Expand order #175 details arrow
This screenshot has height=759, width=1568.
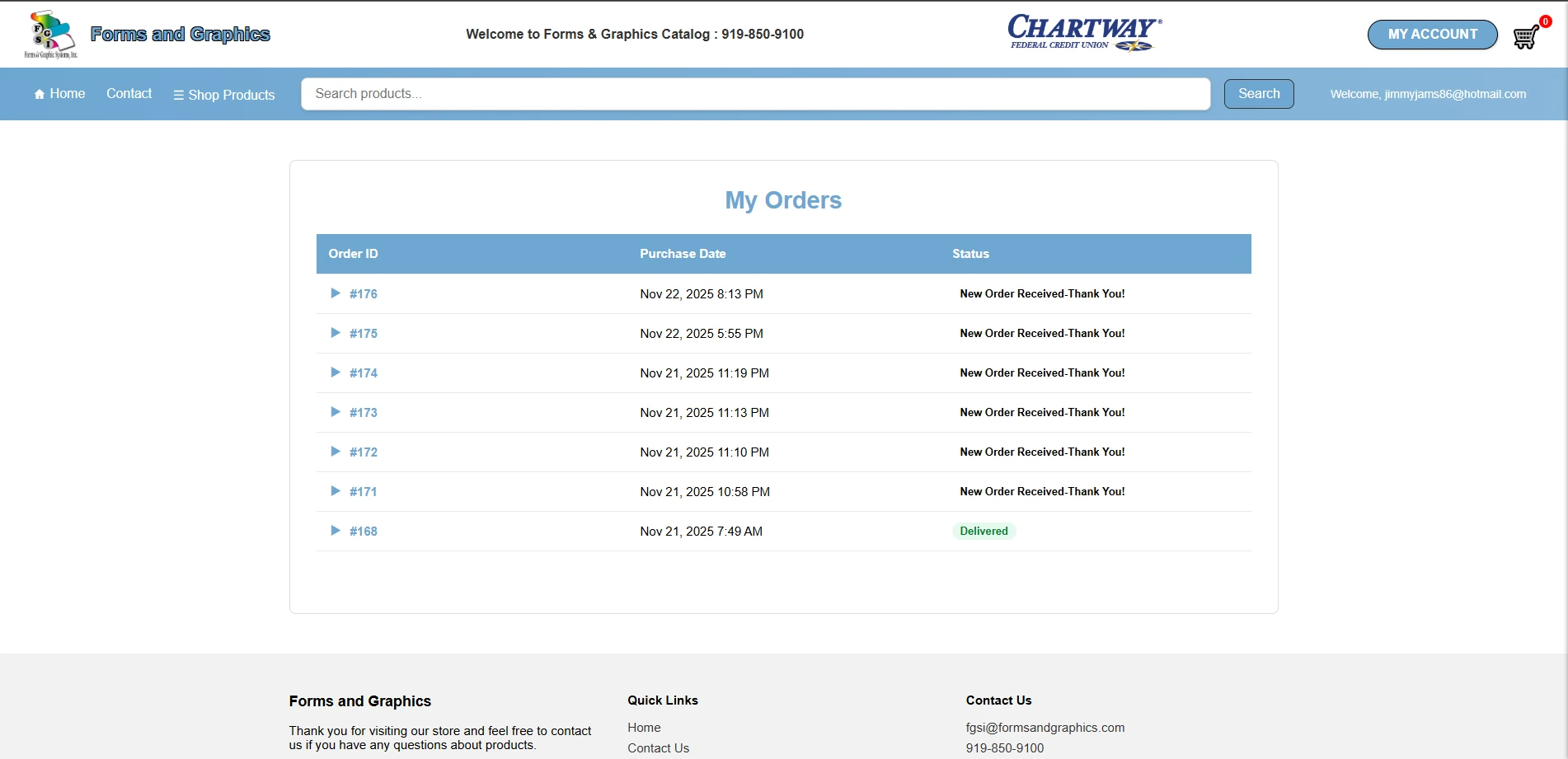[336, 333]
